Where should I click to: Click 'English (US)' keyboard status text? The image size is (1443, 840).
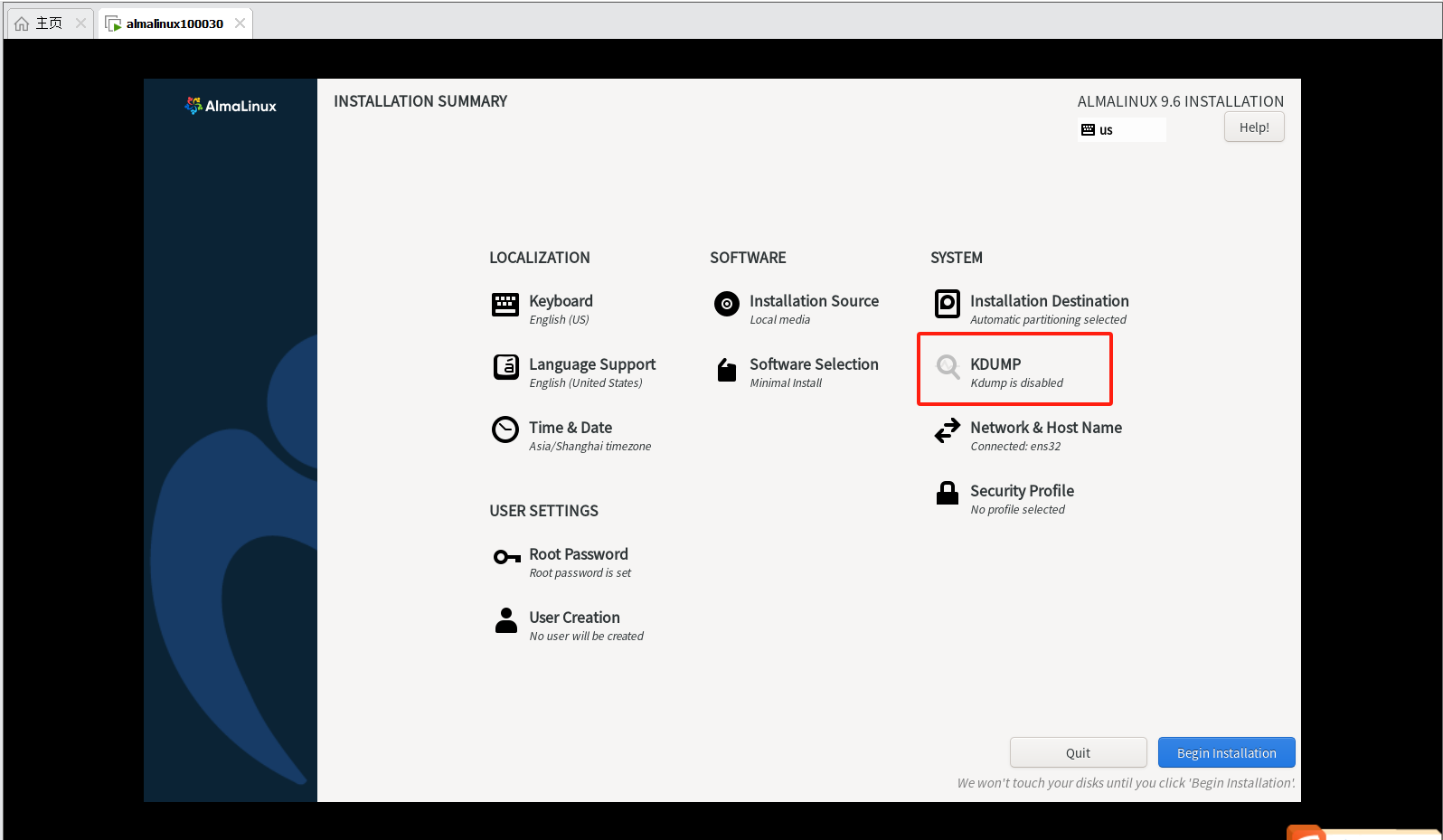559,320
